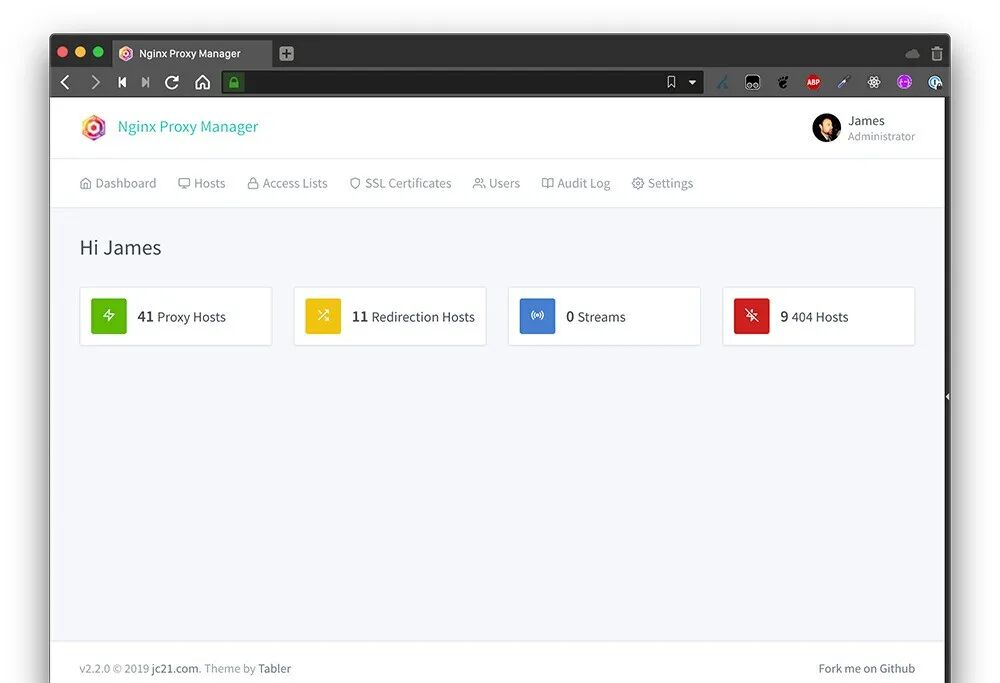Go to the Dashboard menu item
This screenshot has height=683, width=1000.
coord(118,184)
